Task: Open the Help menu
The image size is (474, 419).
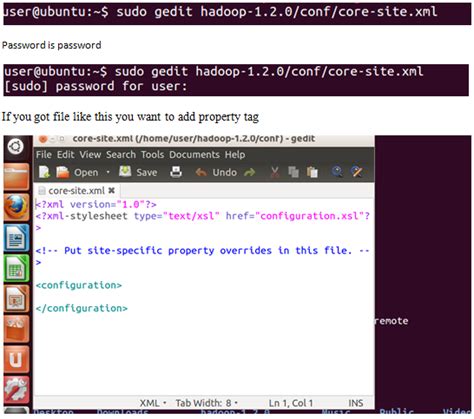Action: pyautogui.click(x=235, y=155)
